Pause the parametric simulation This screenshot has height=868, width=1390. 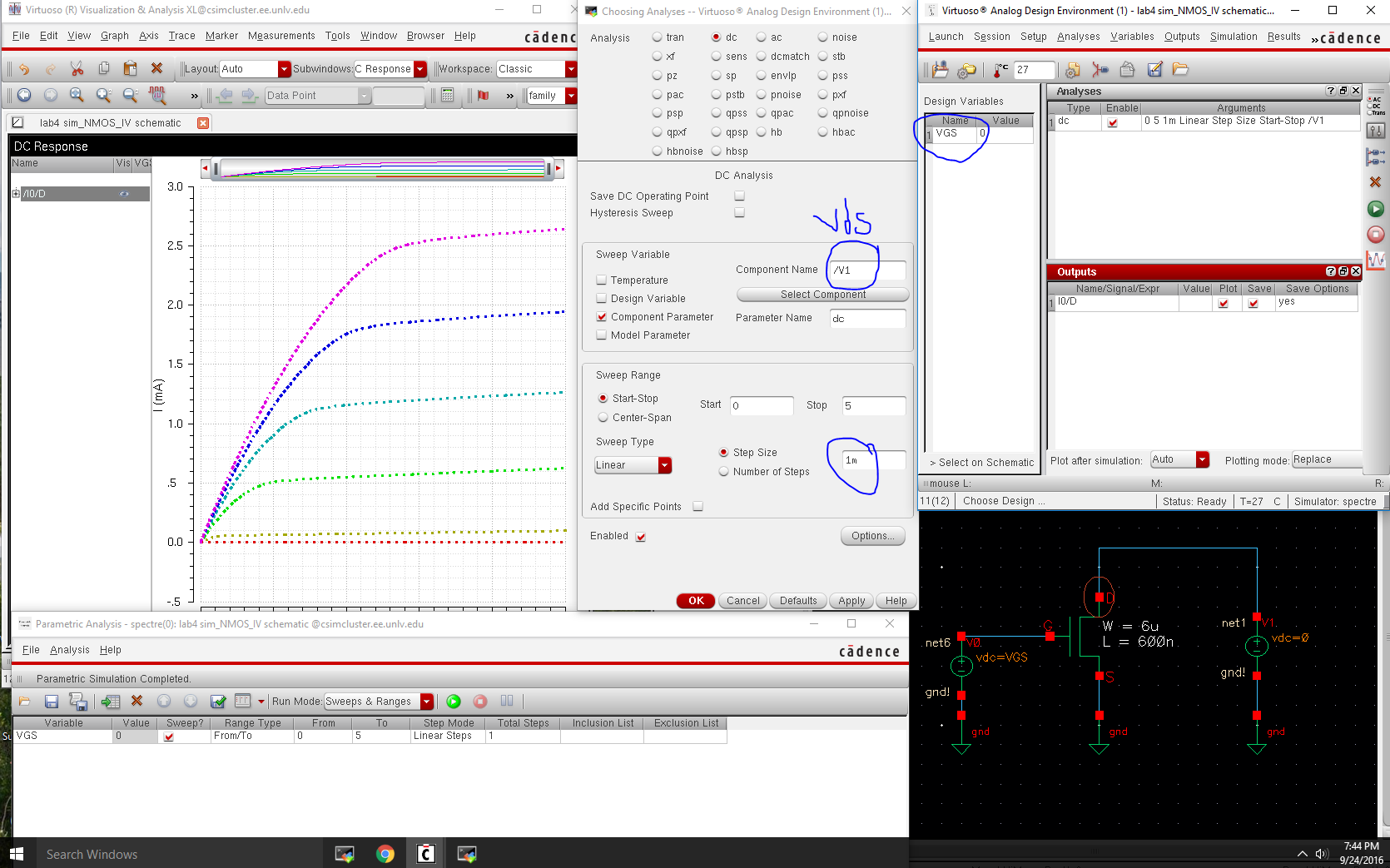(x=507, y=702)
